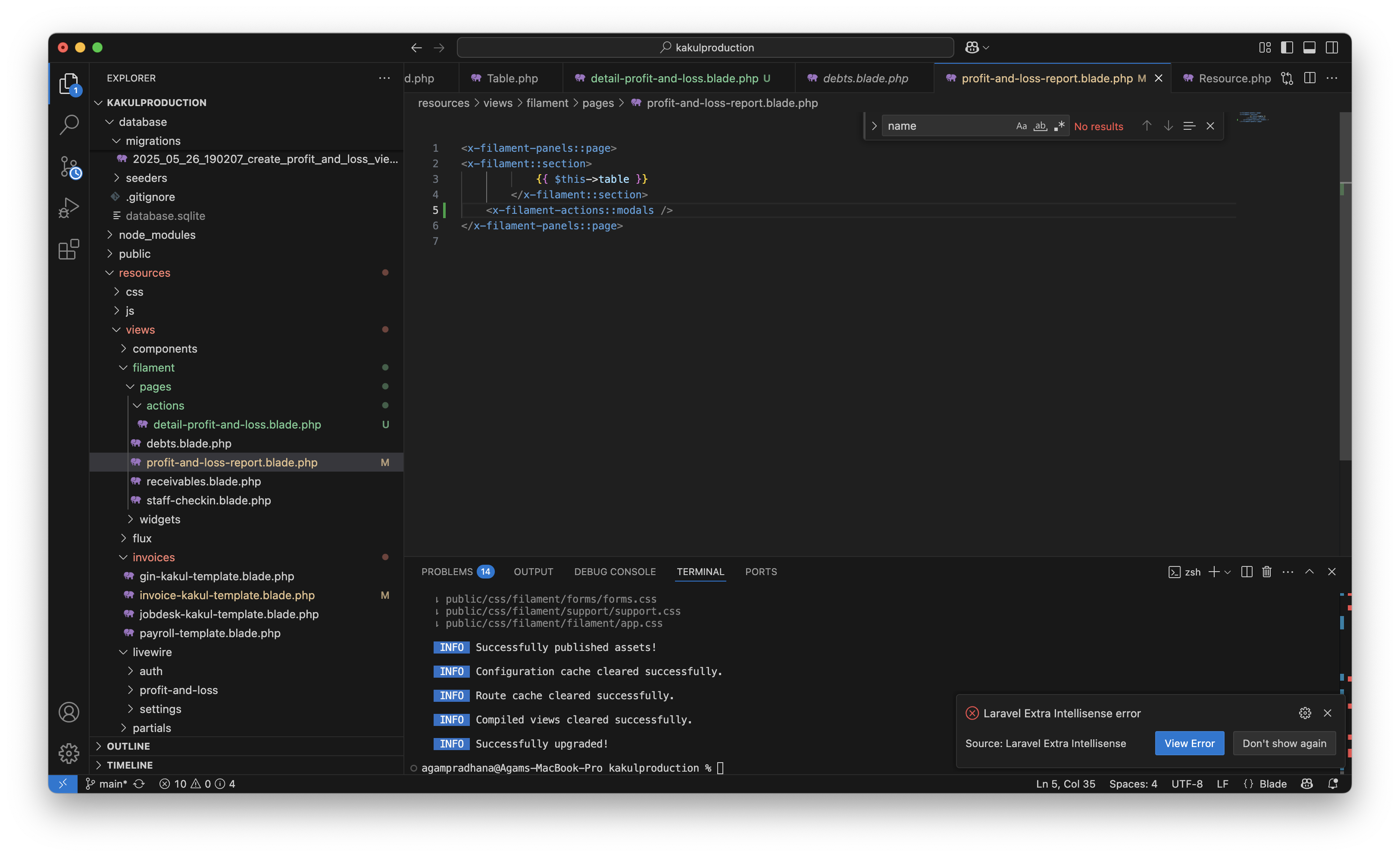Expand the node_modules folder
The height and width of the screenshot is (857, 1400).
[x=157, y=235]
